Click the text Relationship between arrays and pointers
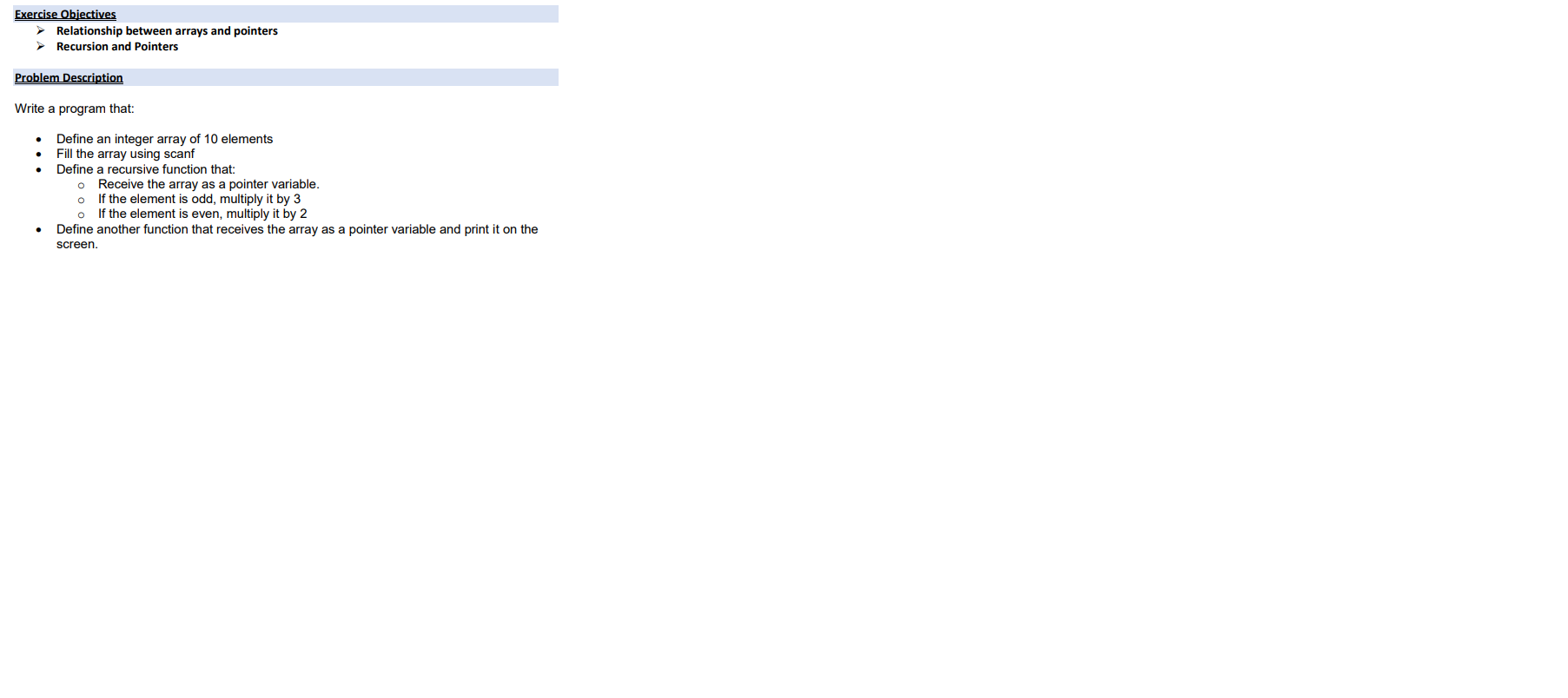 coord(167,30)
